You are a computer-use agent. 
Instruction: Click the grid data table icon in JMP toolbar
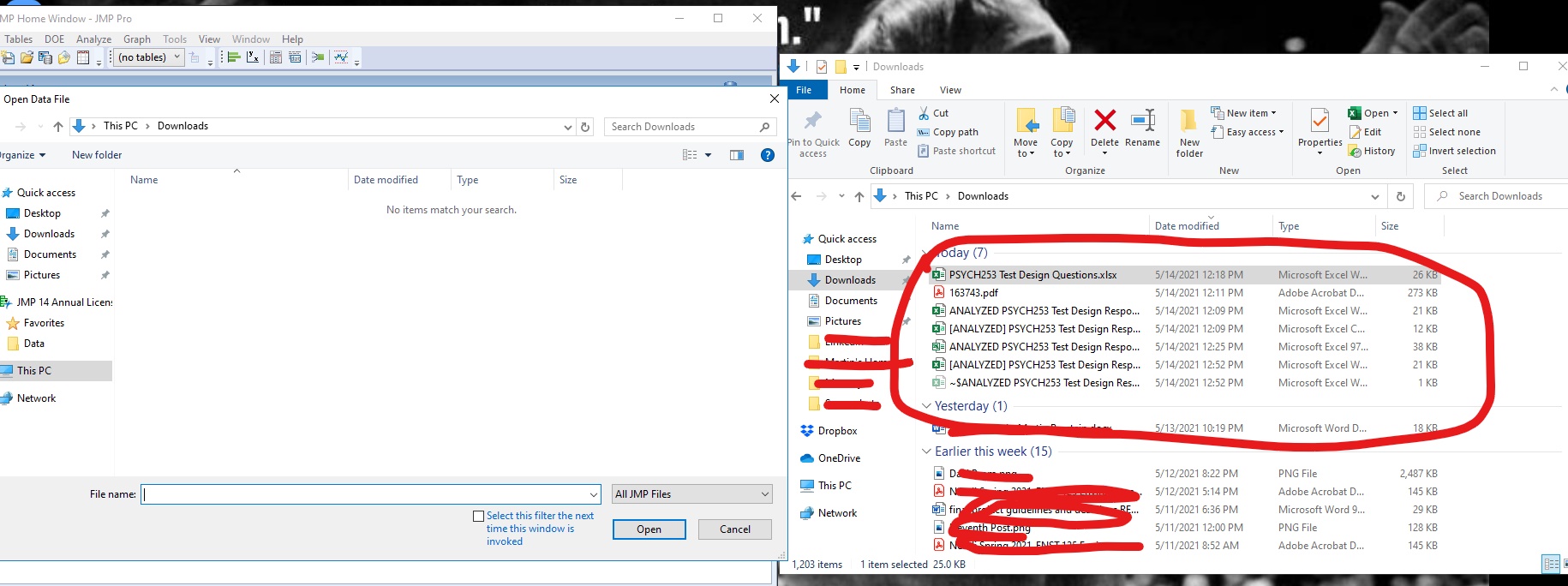pyautogui.click(x=83, y=57)
